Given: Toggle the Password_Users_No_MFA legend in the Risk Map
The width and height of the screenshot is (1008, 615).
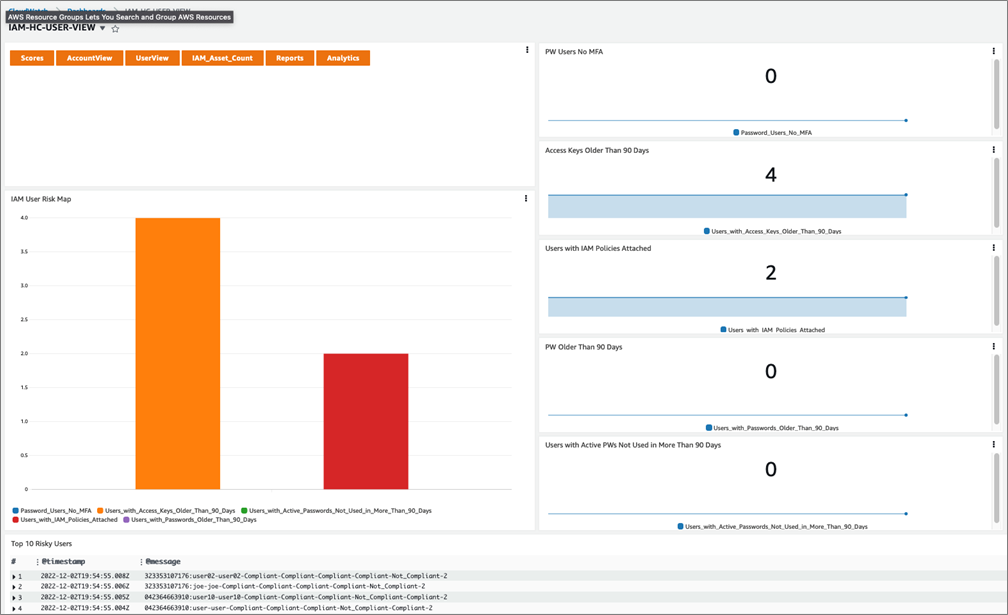Looking at the screenshot, I should (52, 511).
